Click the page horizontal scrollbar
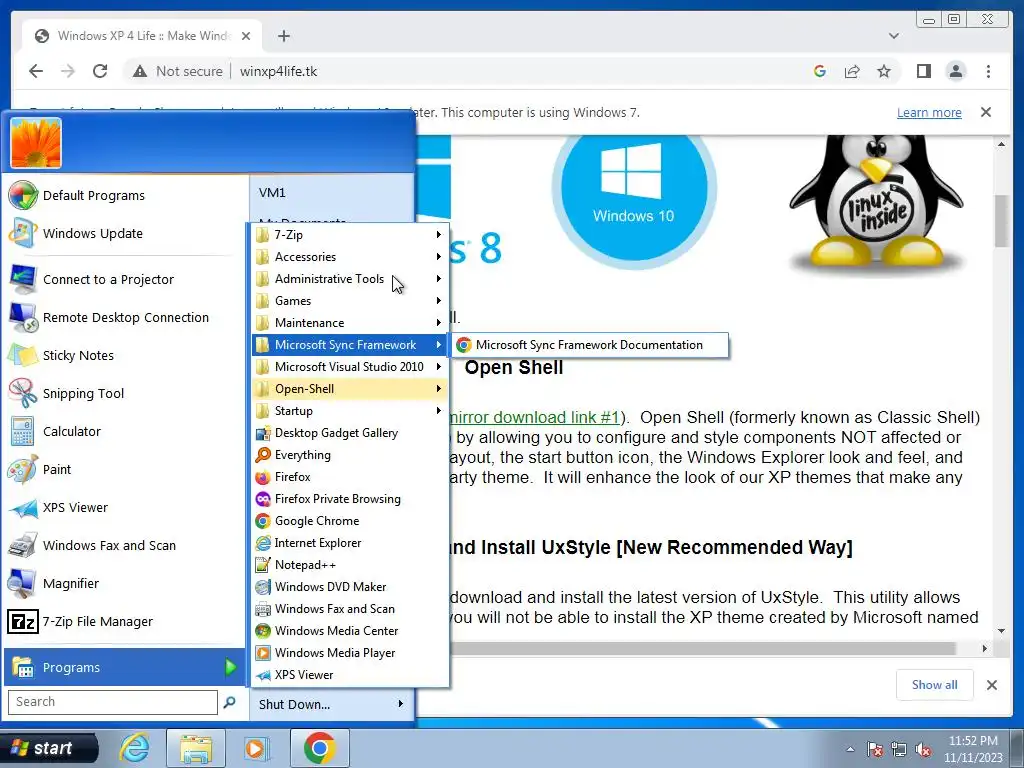The image size is (1024, 768). tap(703, 648)
